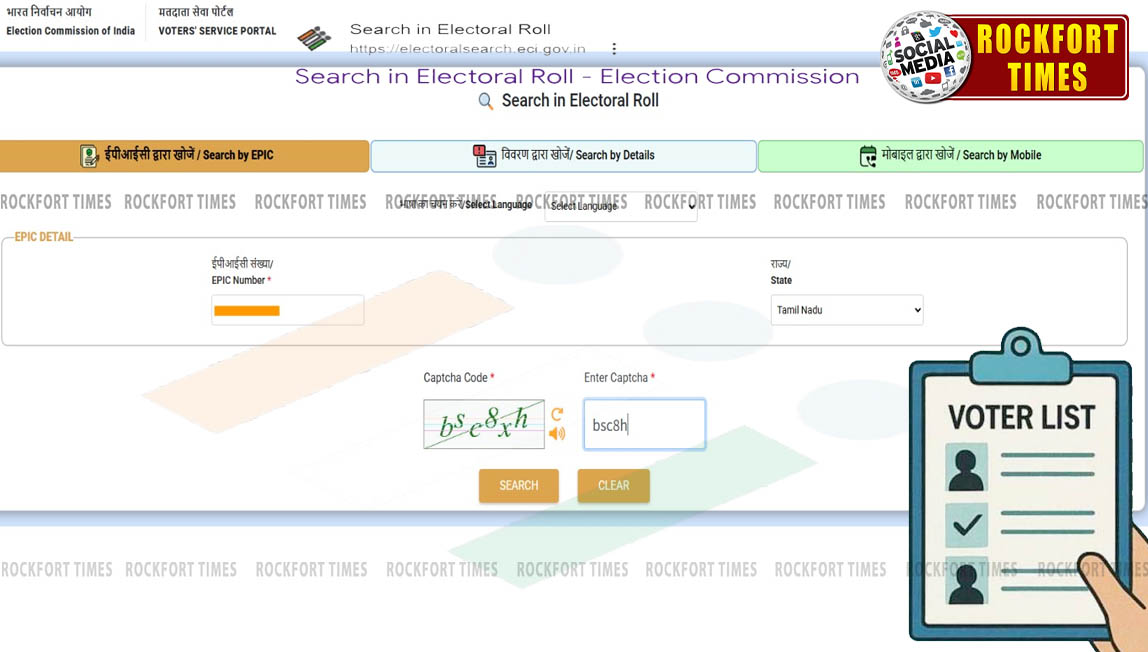Viewport: 1148px width, 652px height.
Task: Click the EPIC card icon in first tab
Action: (89, 156)
